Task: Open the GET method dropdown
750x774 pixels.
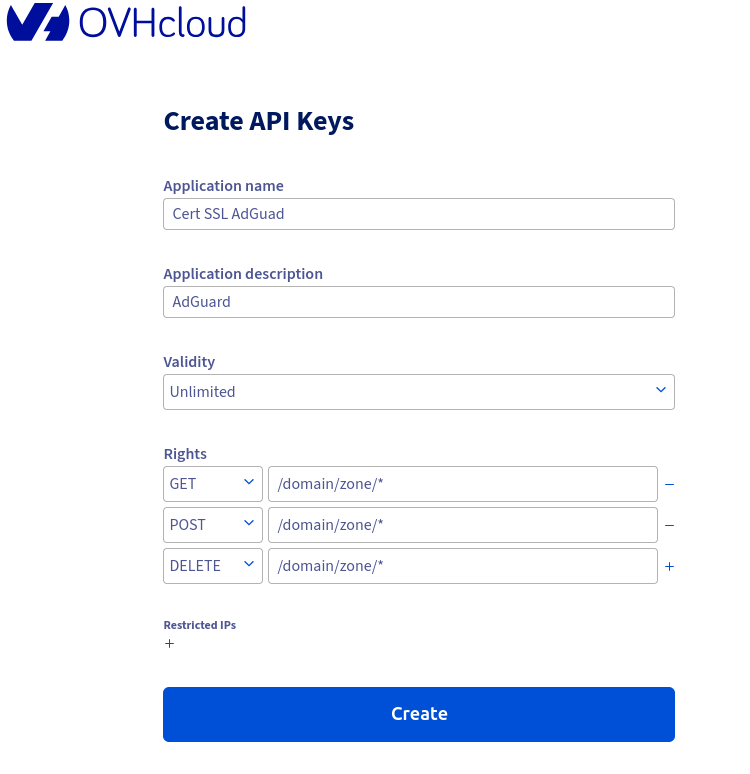Action: tap(212, 484)
